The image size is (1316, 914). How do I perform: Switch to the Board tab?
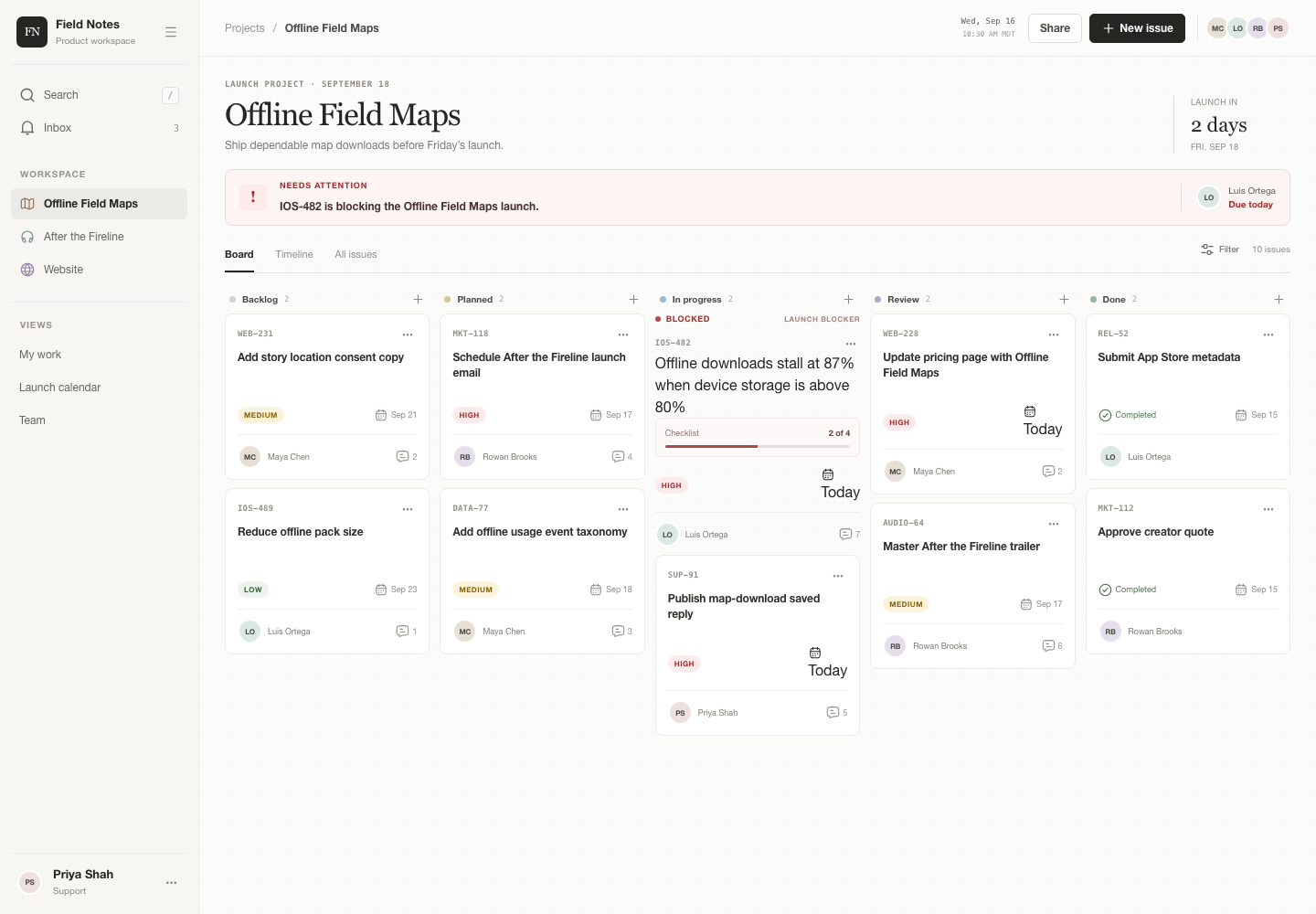(x=239, y=254)
